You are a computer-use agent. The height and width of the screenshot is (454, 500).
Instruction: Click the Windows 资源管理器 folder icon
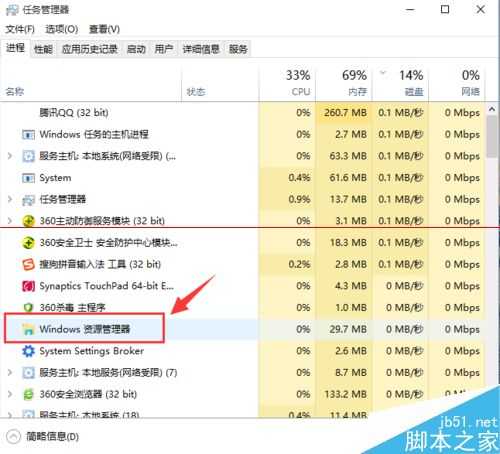tap(28, 329)
